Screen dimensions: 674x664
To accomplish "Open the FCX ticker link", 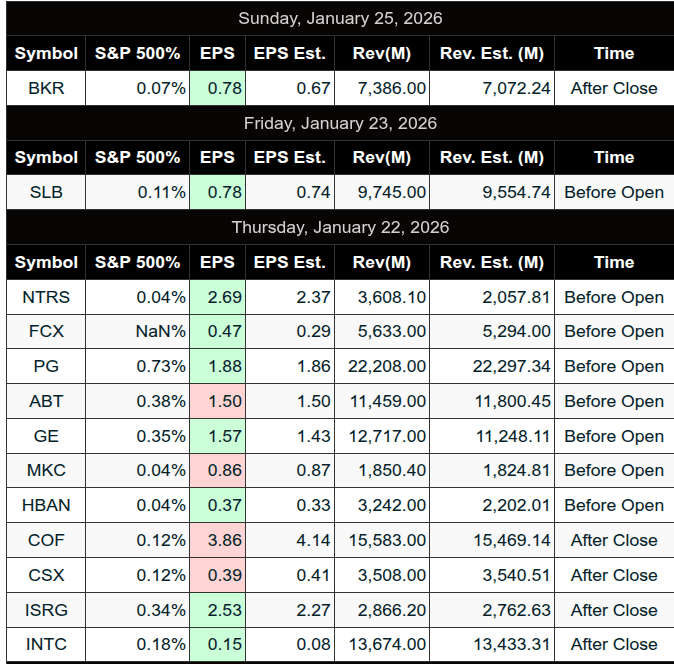I will [46, 331].
